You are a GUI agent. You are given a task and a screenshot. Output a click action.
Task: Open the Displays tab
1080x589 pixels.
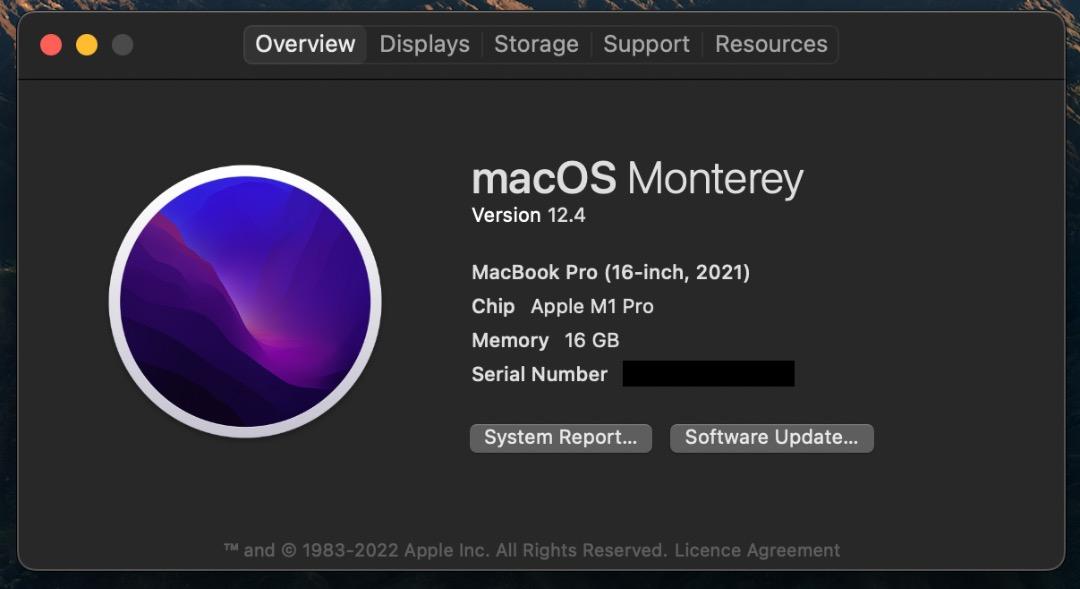click(x=424, y=44)
